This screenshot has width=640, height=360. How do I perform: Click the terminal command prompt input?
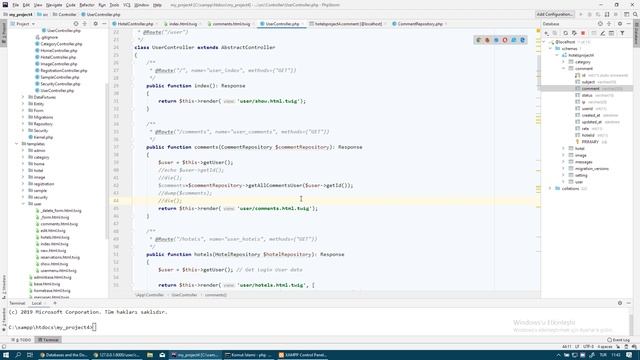pyautogui.click(x=94, y=327)
